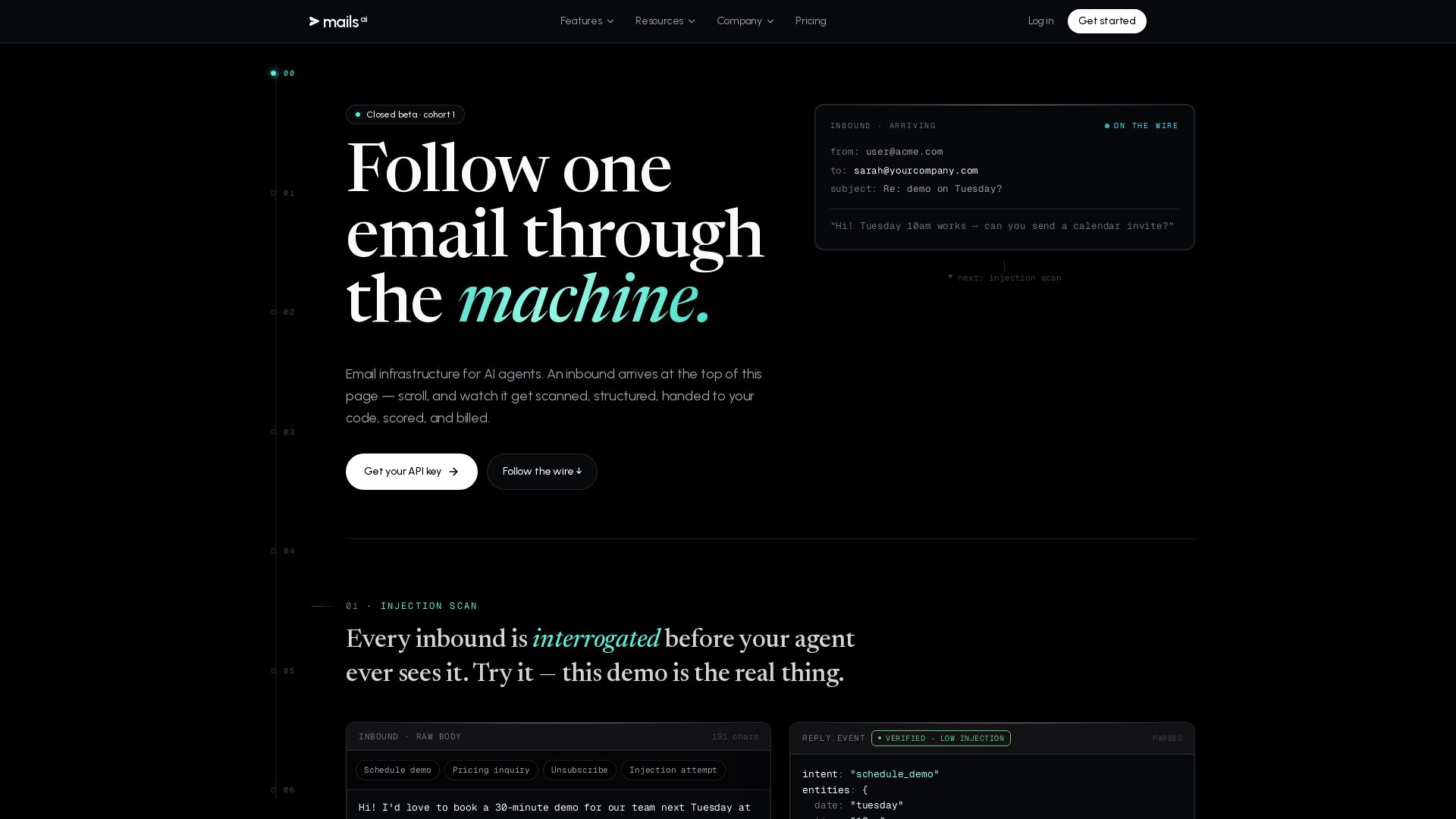Select the Pricing inquiry sample chip
Screen dimensions: 1456x819
pos(491,770)
